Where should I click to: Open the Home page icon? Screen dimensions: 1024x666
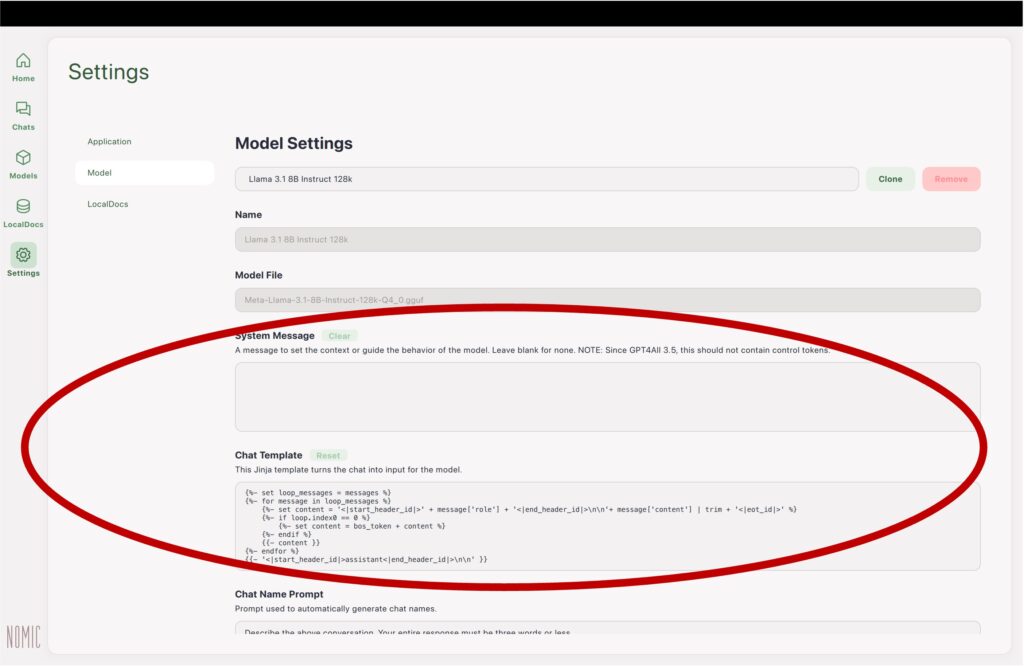coord(23,62)
